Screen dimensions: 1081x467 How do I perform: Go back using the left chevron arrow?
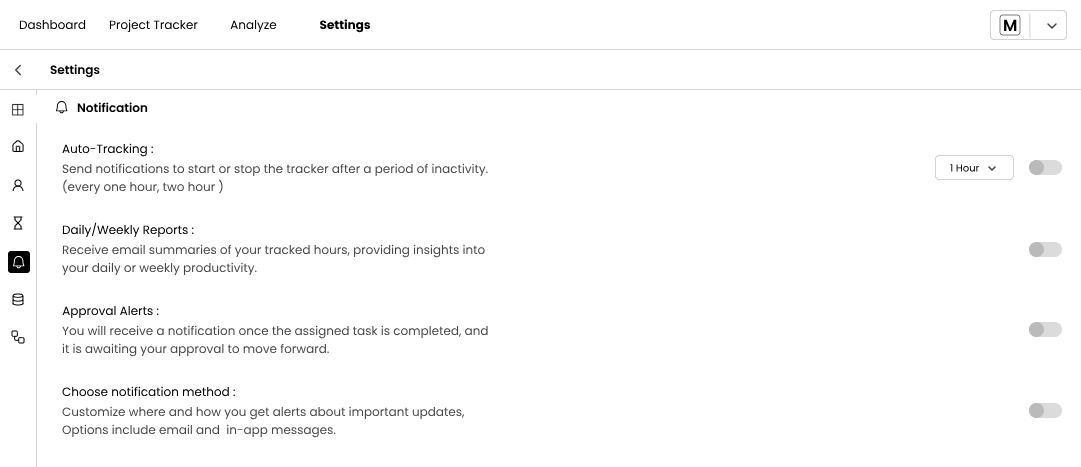coord(18,70)
